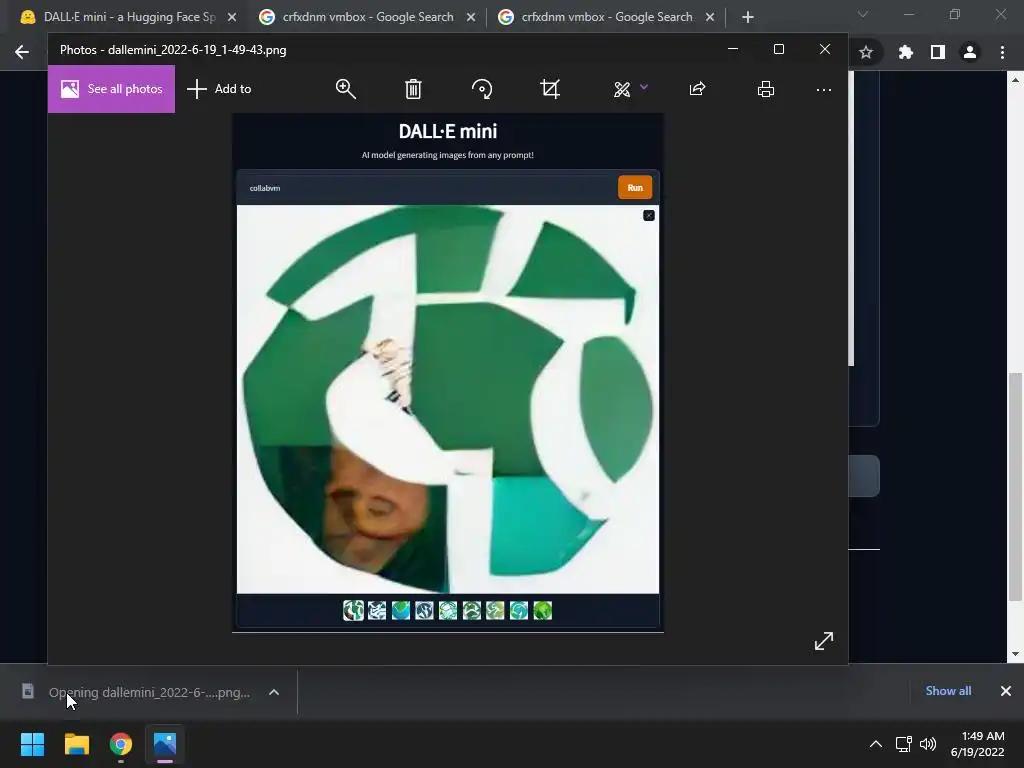
Task: Bookmark page with star icon
Action: (x=866, y=52)
